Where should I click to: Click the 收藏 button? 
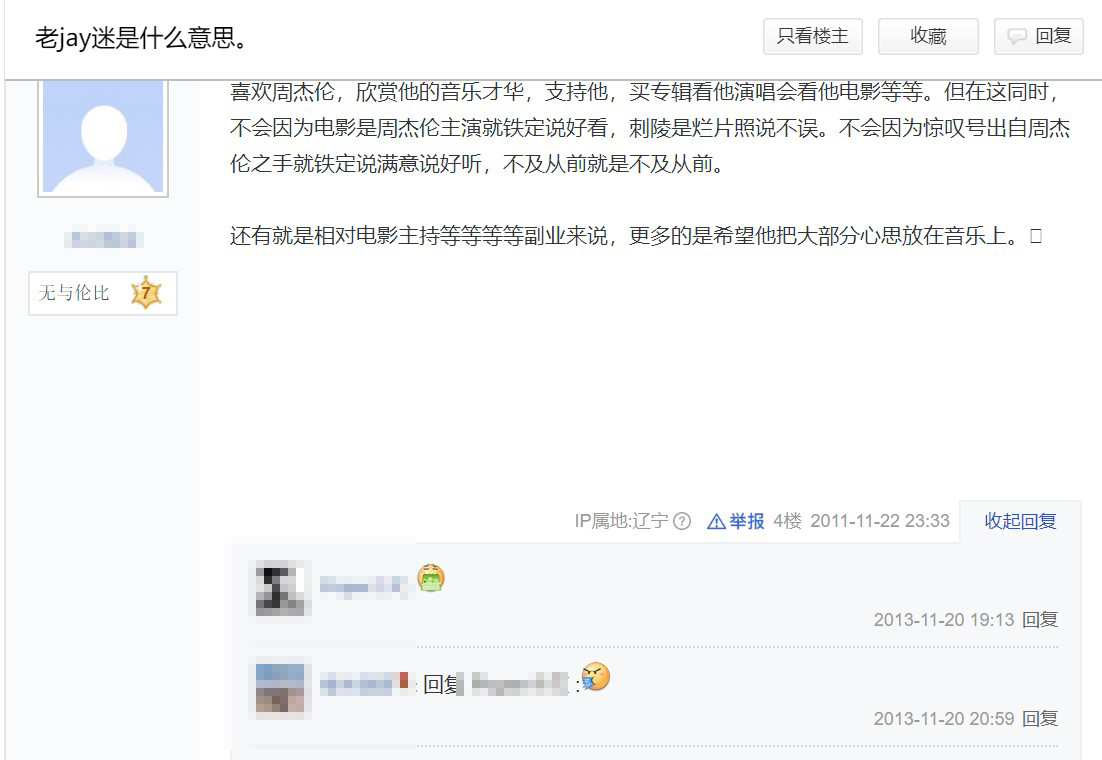[x=928, y=36]
